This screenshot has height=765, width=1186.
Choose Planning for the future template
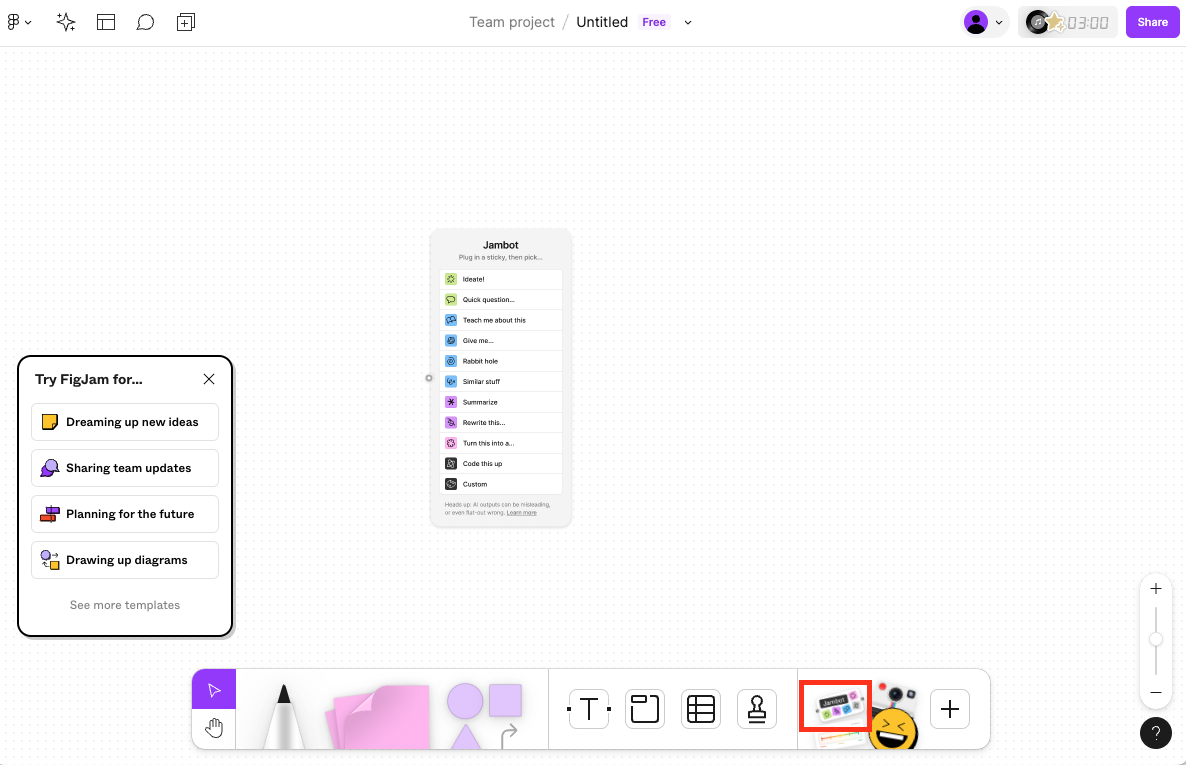coord(125,514)
